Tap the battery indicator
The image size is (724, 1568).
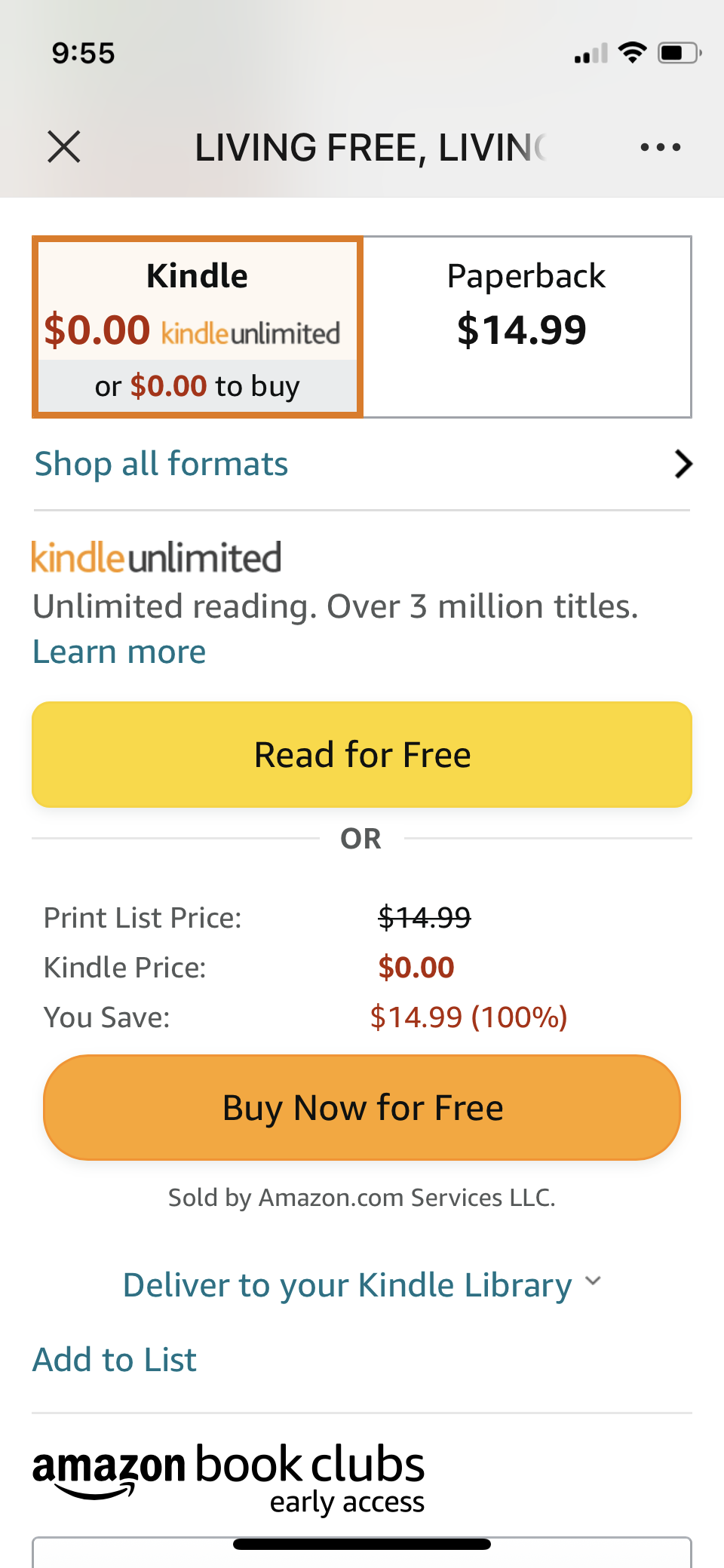point(675,51)
